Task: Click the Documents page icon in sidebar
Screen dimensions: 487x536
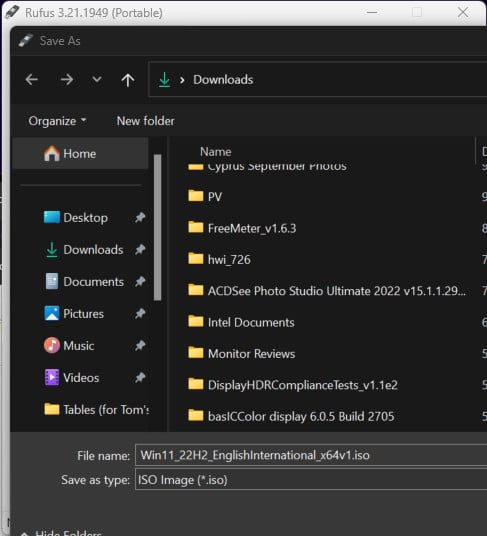Action: pos(52,281)
